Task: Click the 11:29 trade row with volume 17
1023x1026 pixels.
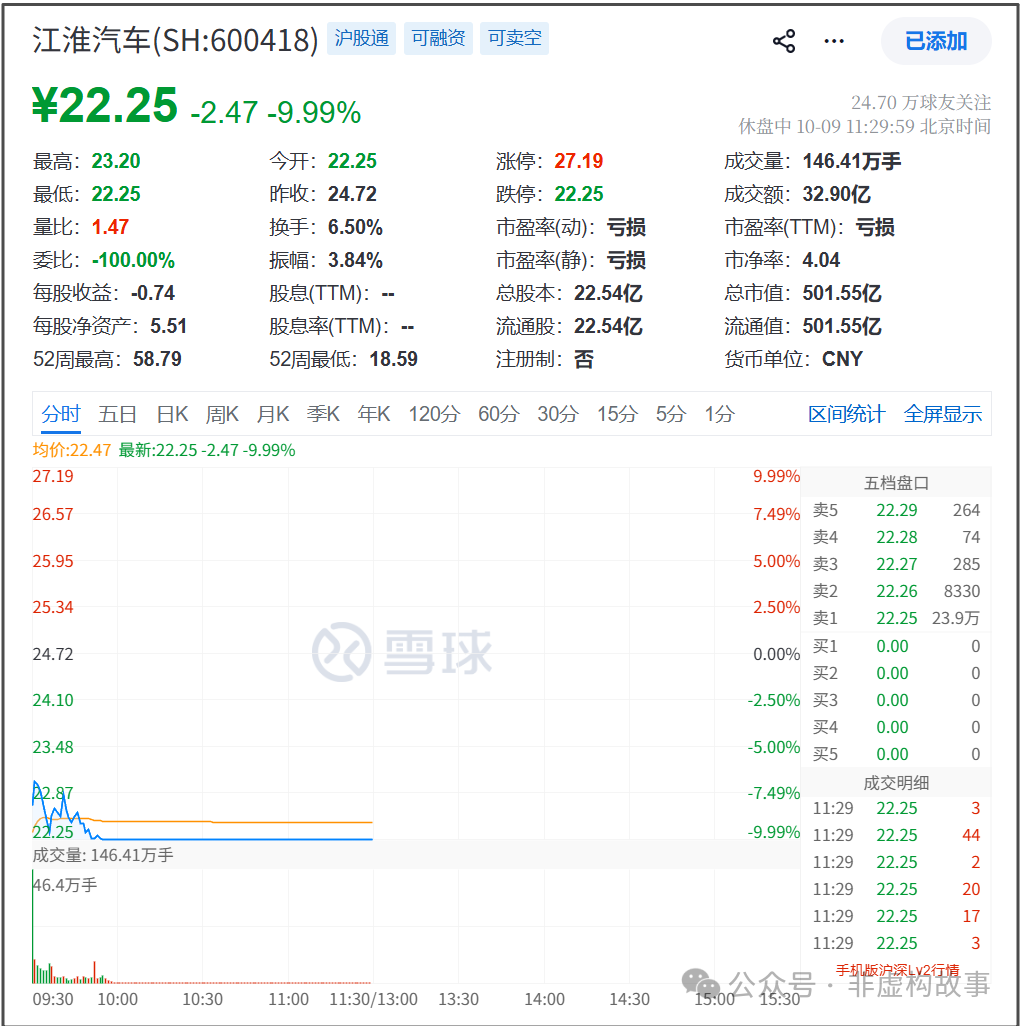Action: click(896, 916)
